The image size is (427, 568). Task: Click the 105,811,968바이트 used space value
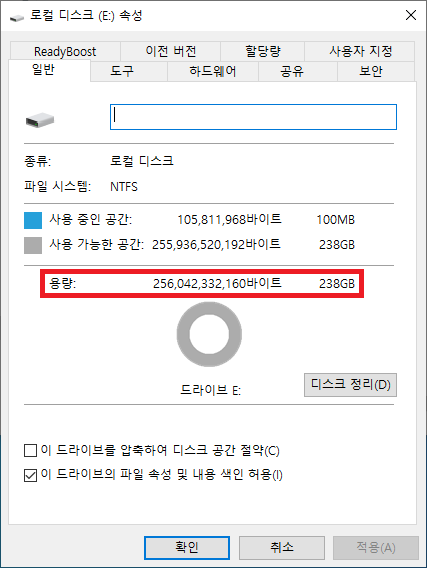coord(229,220)
